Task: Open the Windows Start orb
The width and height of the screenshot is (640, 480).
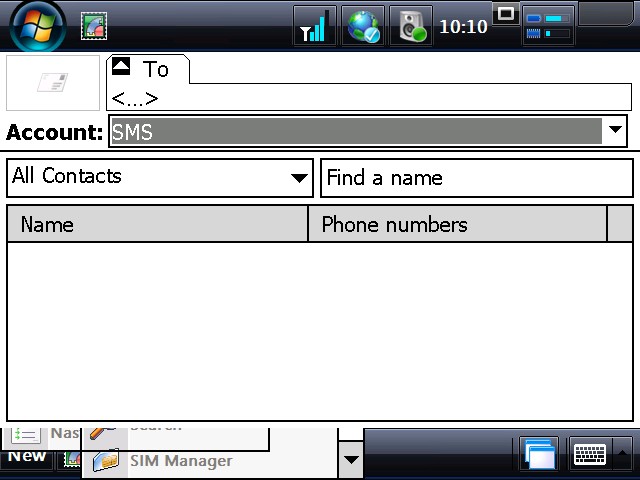Action: tap(38, 27)
